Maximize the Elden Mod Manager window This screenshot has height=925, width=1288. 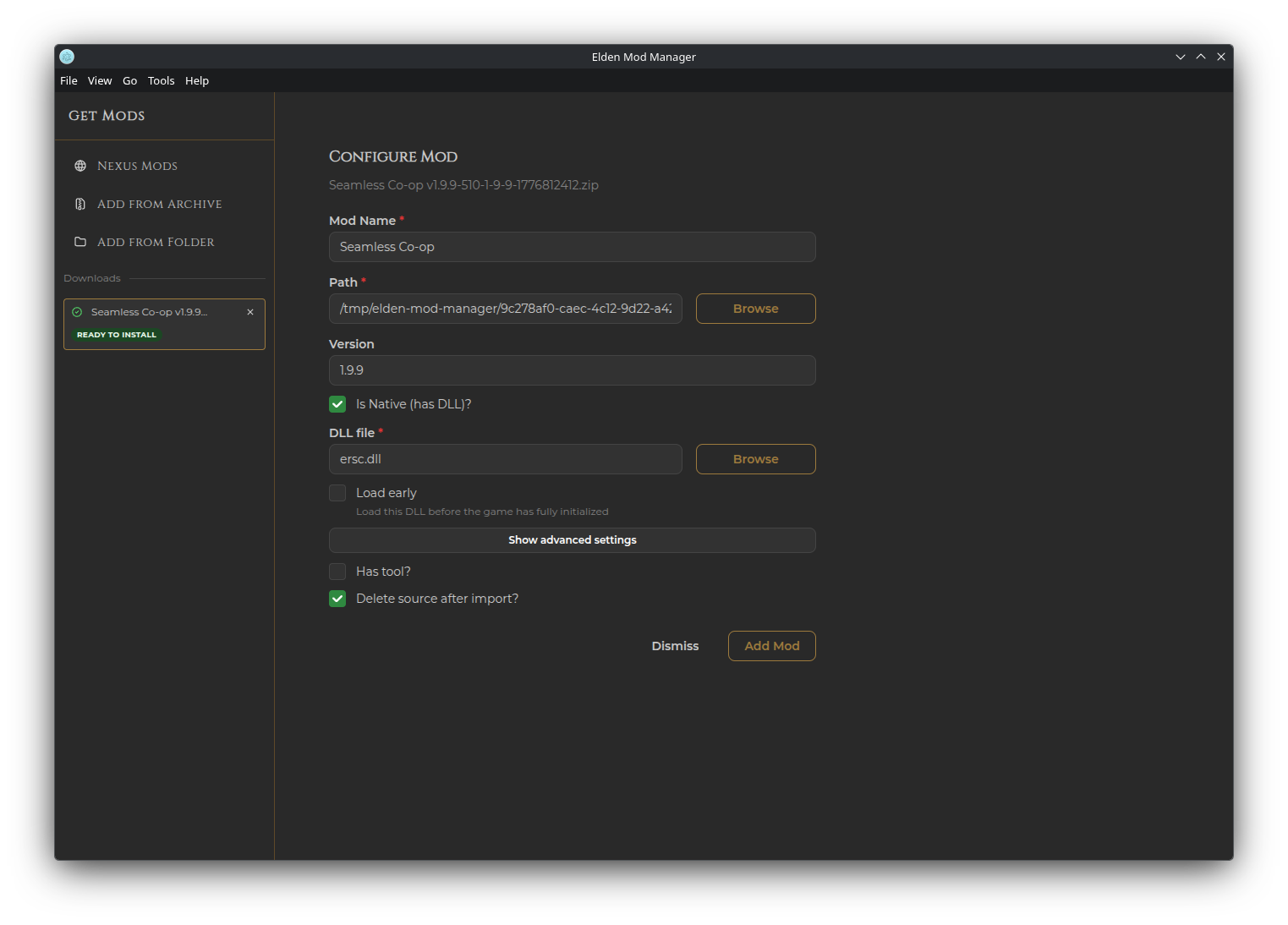1201,57
